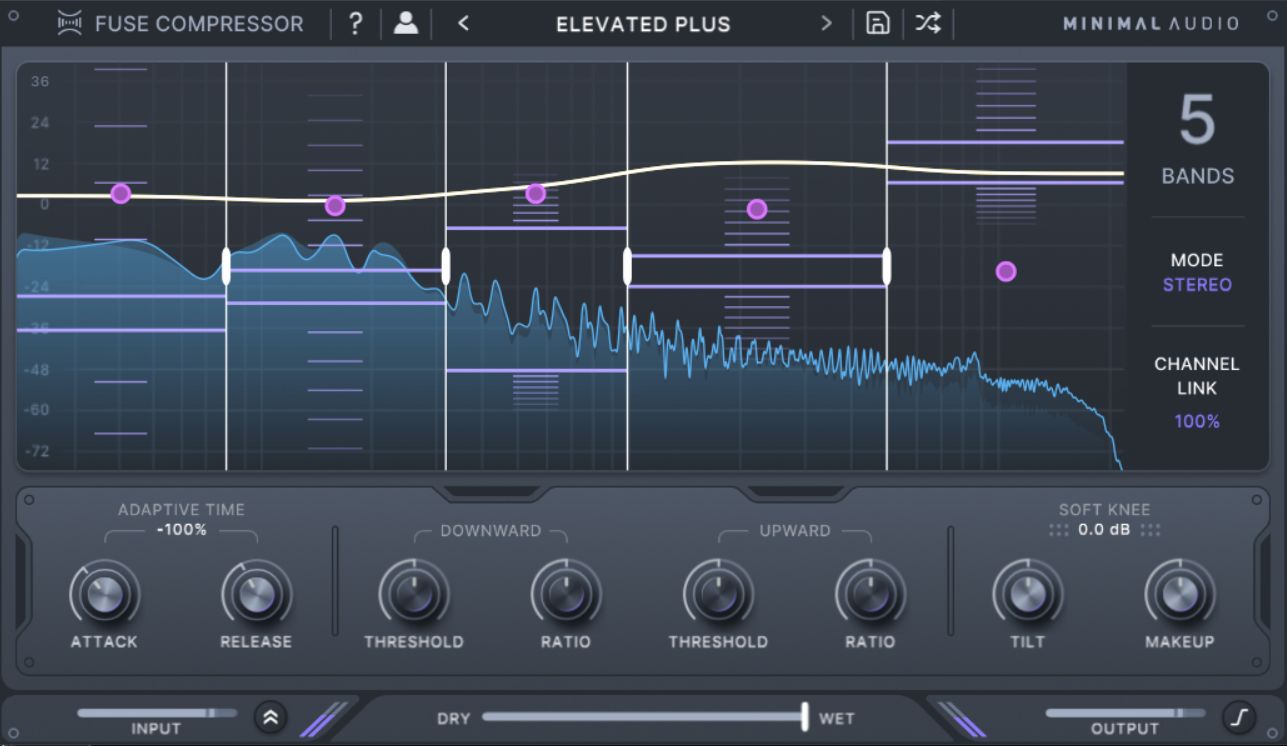Click the dots right of Soft Knee value
This screenshot has width=1287, height=746.
click(x=1151, y=530)
